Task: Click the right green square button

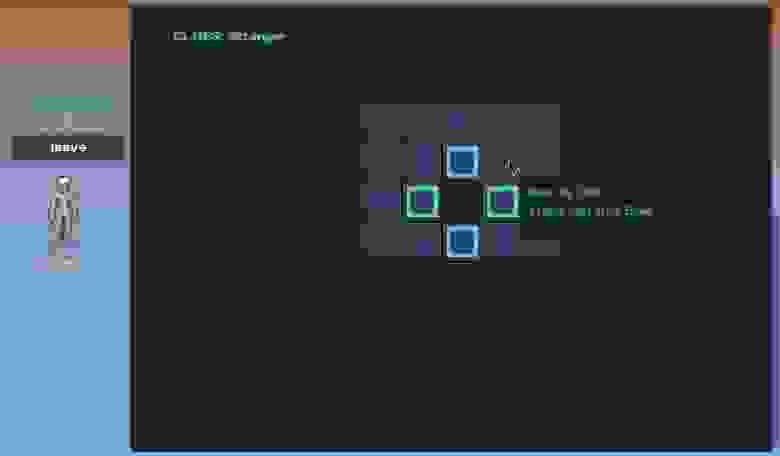Action: point(503,201)
